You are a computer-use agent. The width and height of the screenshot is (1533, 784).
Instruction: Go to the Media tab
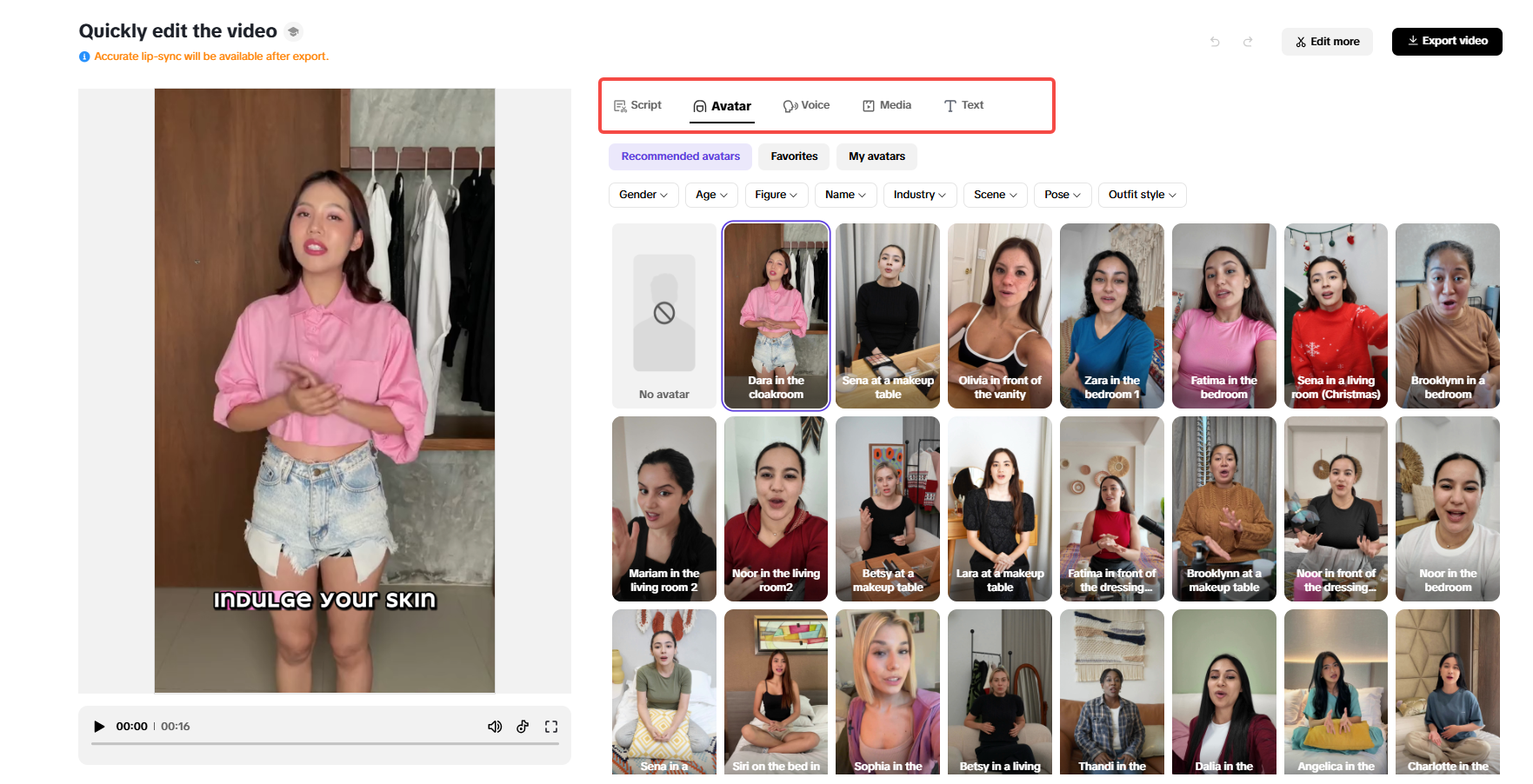(887, 105)
